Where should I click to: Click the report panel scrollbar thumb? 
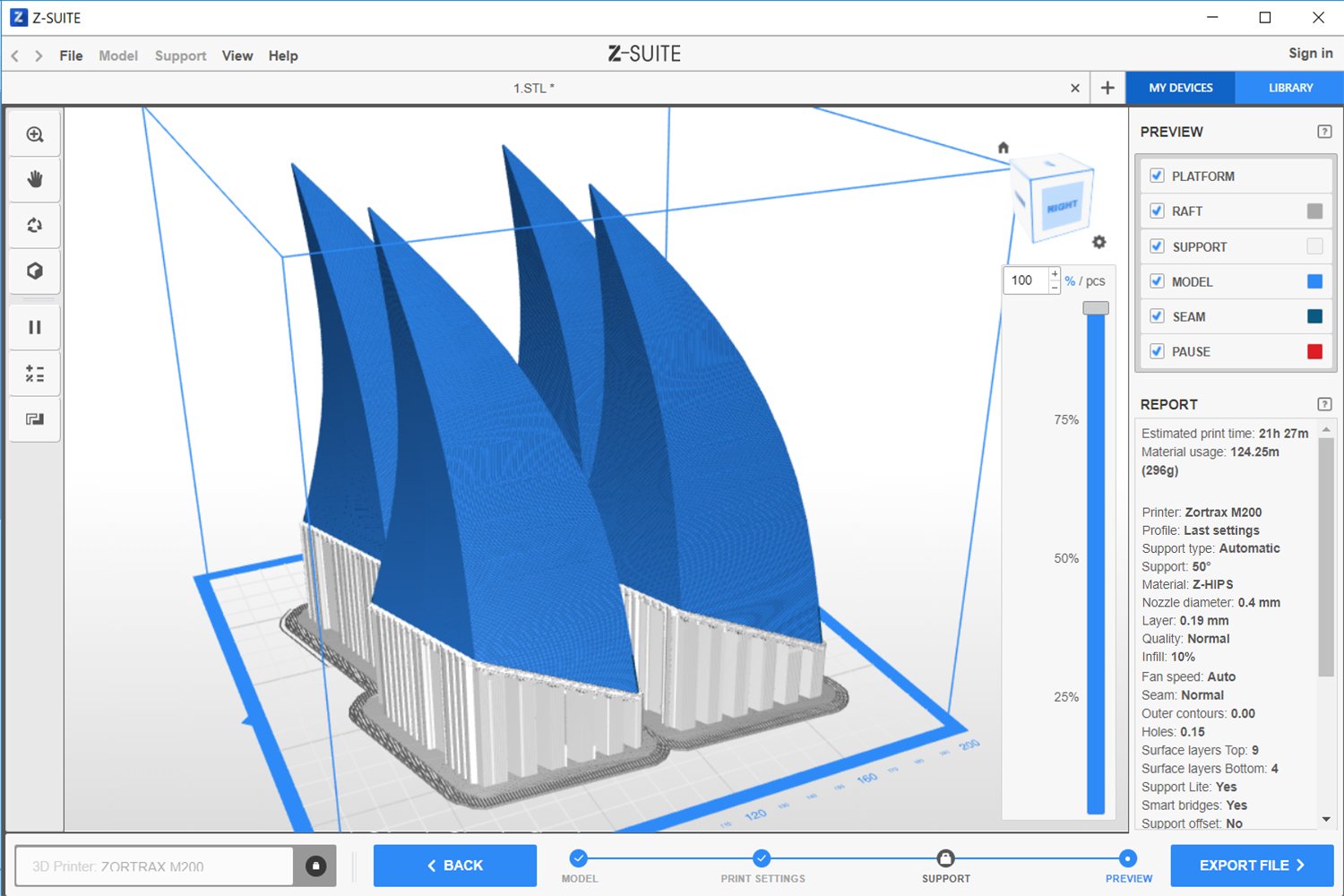[x=1326, y=557]
